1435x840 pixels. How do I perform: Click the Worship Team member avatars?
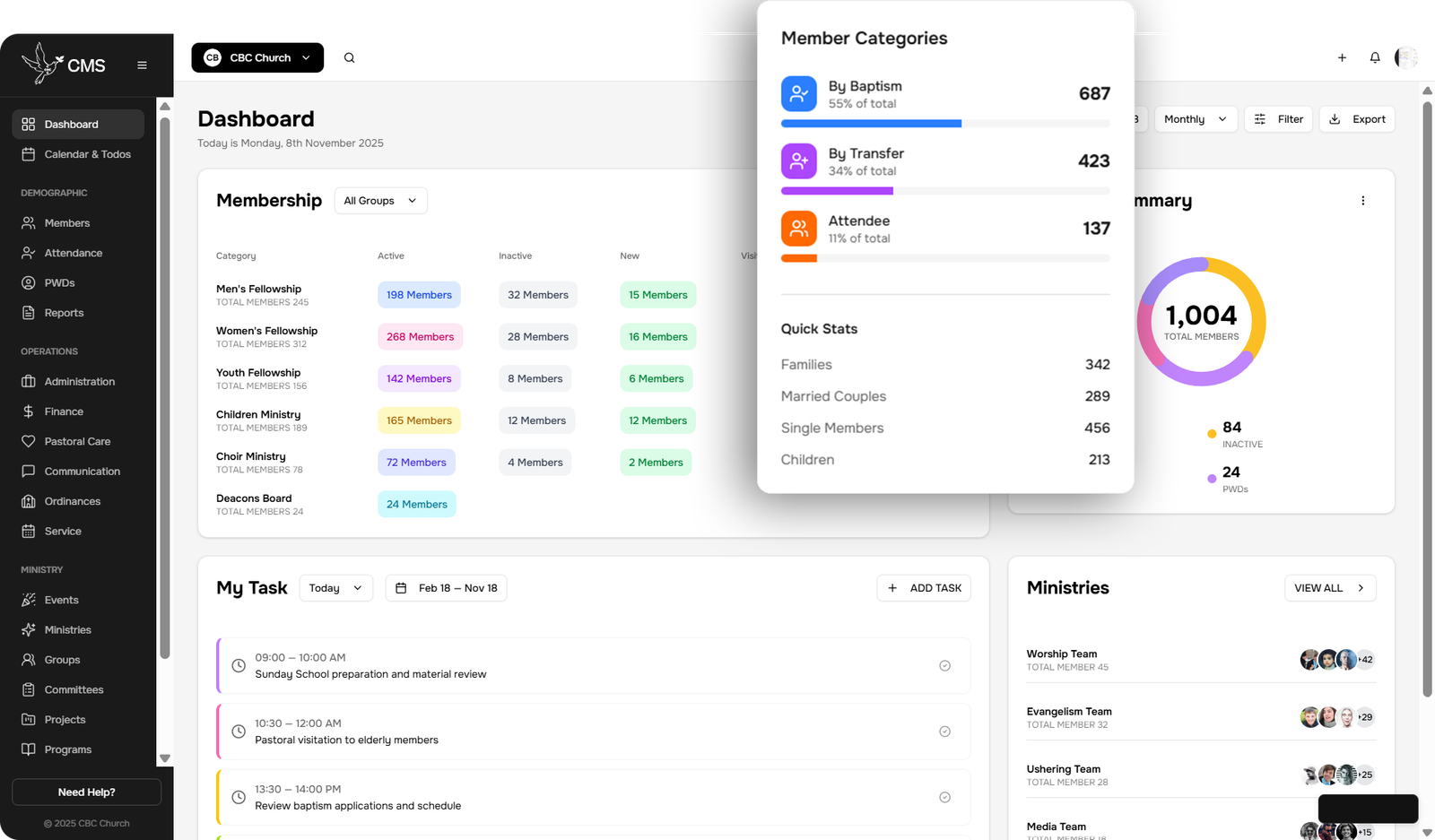click(x=1337, y=660)
